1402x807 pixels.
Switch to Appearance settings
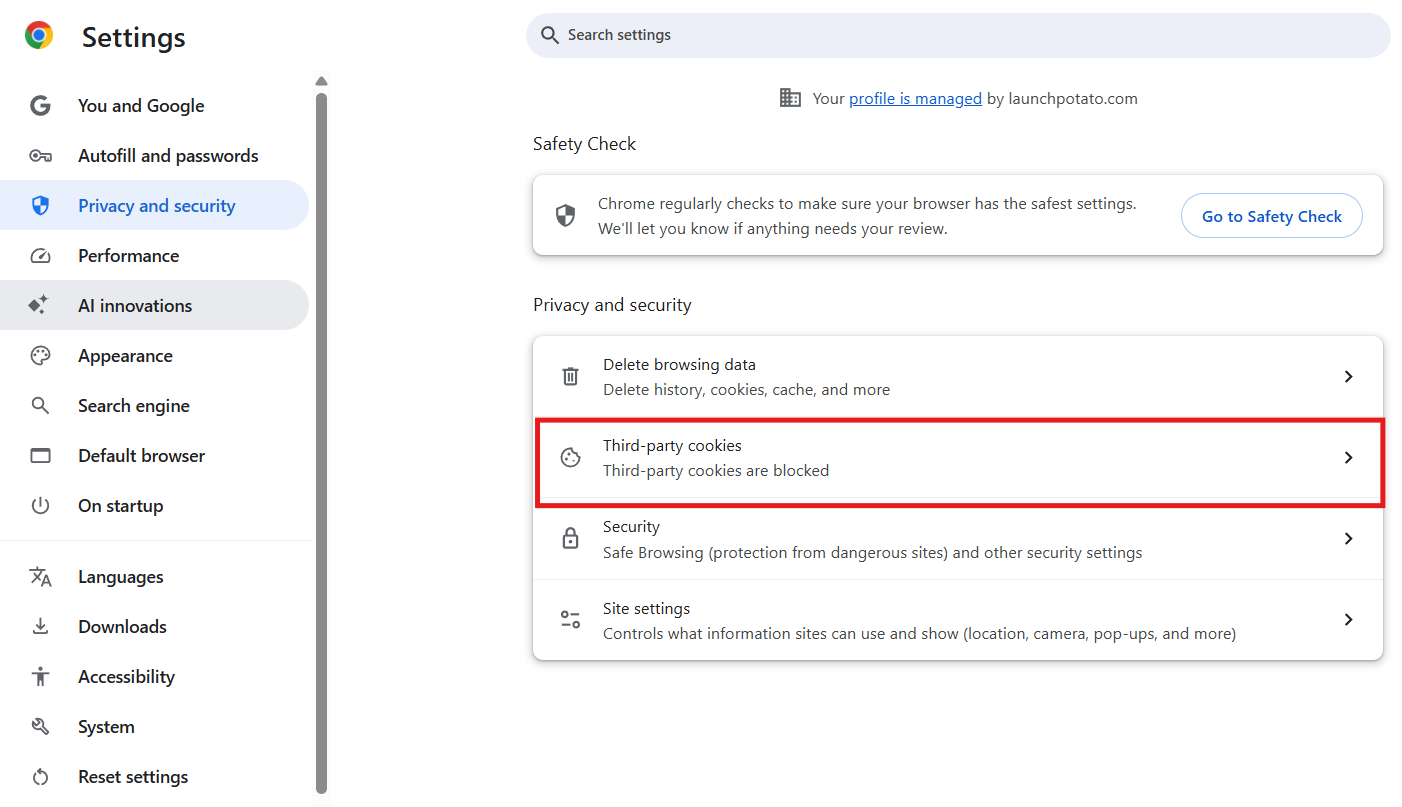154,356
